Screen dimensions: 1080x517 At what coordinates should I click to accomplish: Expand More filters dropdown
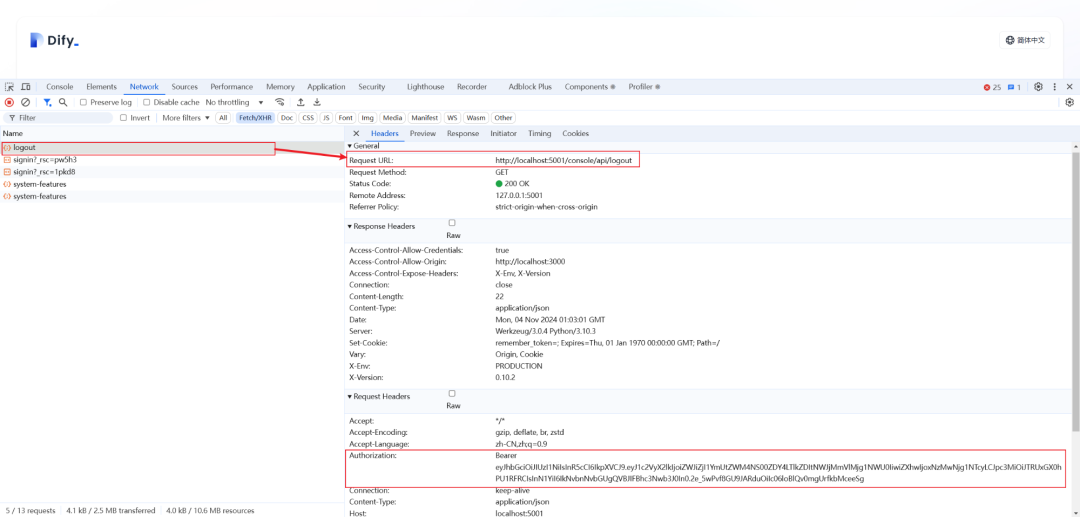click(186, 118)
